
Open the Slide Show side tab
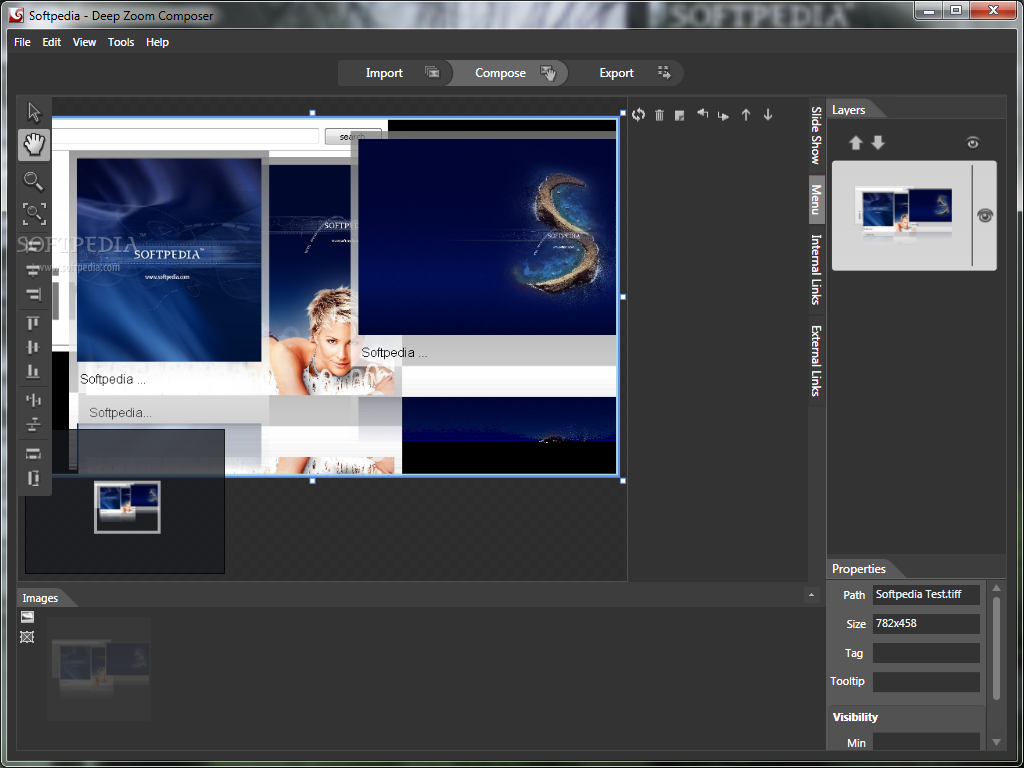[816, 135]
